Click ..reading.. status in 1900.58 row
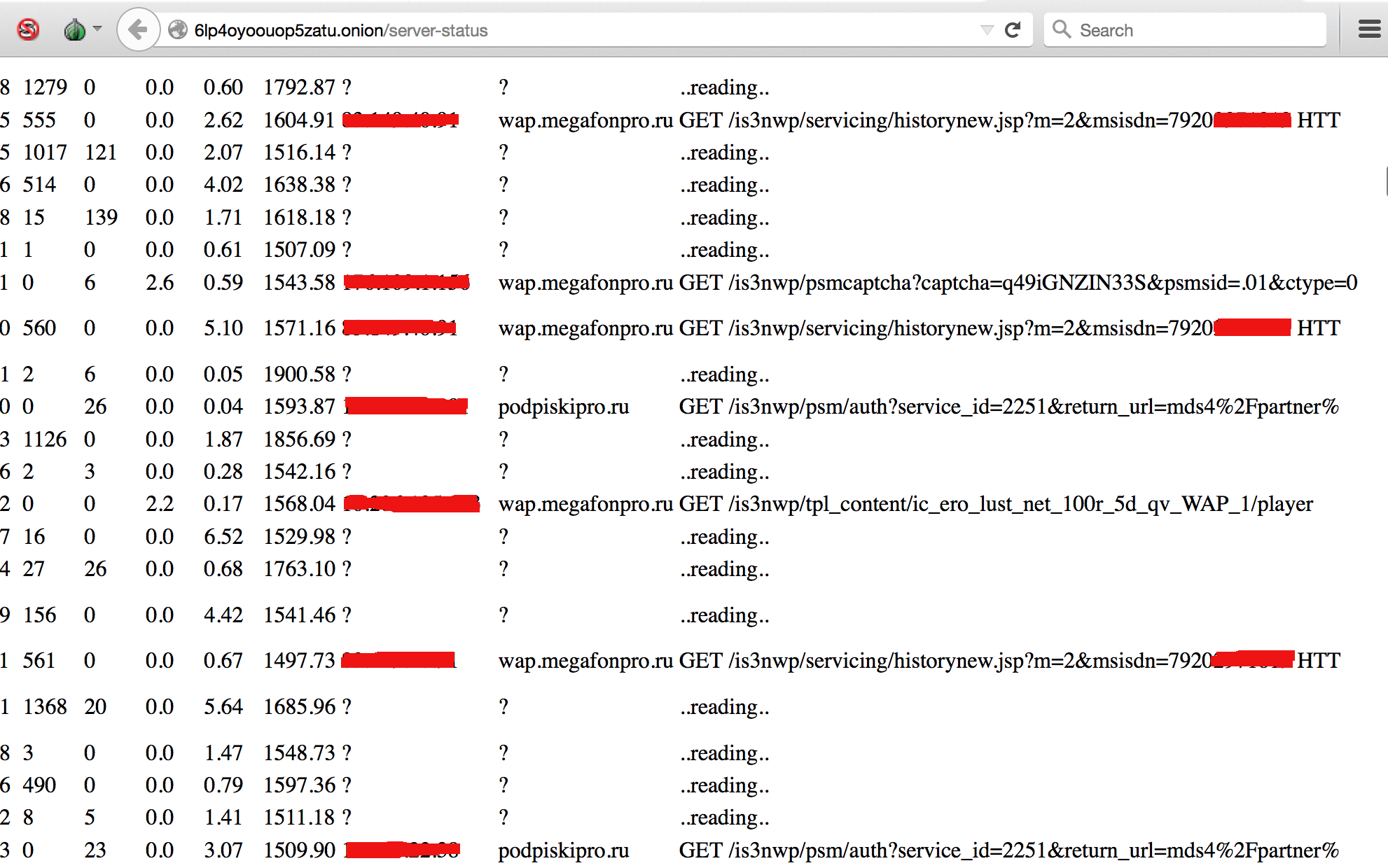The width and height of the screenshot is (1388, 868). (725, 374)
